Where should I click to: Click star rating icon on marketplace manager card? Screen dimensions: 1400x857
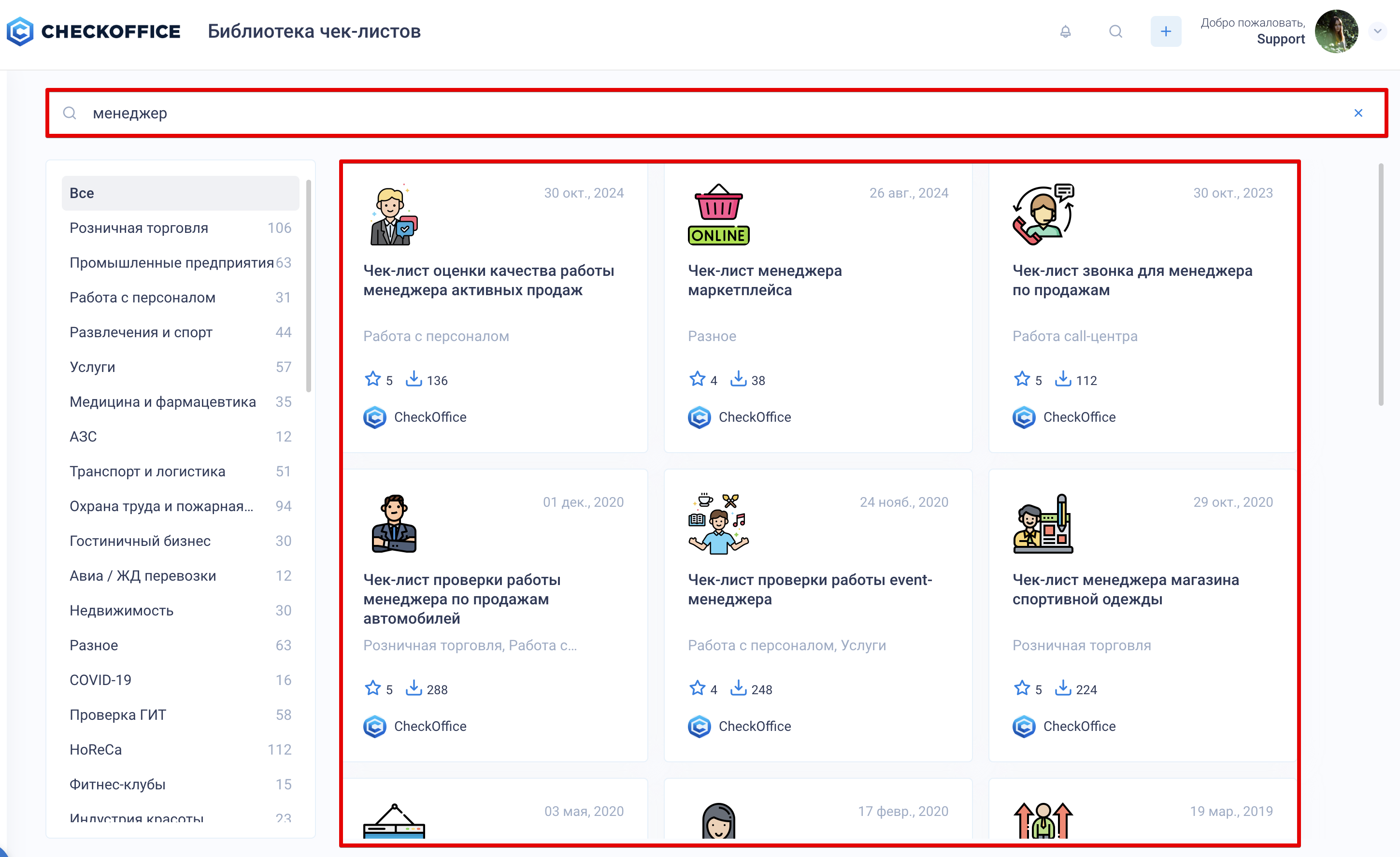coord(697,379)
